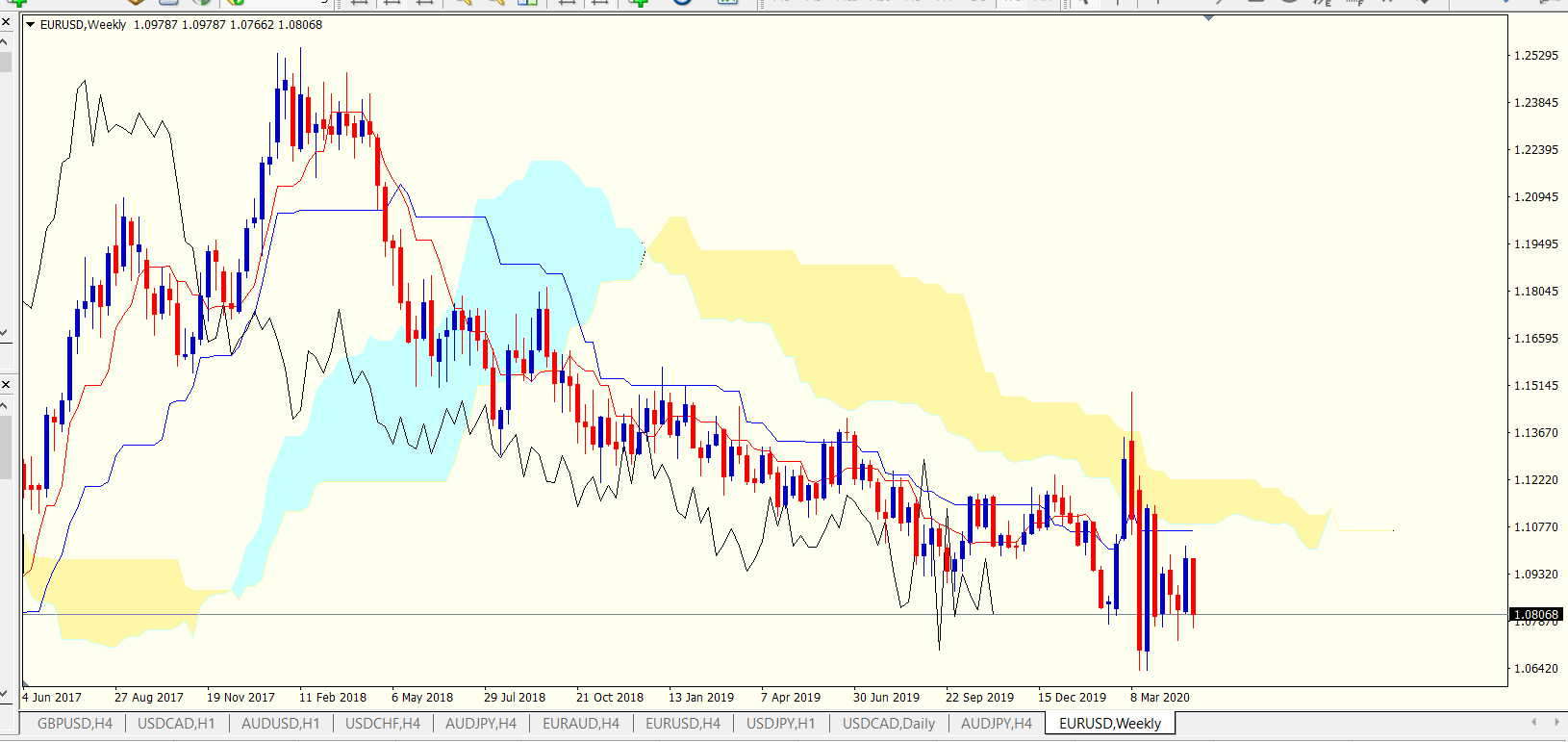Screen dimensions: 1568x742
Task: Click the 1.06420 price scale label
Action: pyautogui.click(x=1536, y=669)
